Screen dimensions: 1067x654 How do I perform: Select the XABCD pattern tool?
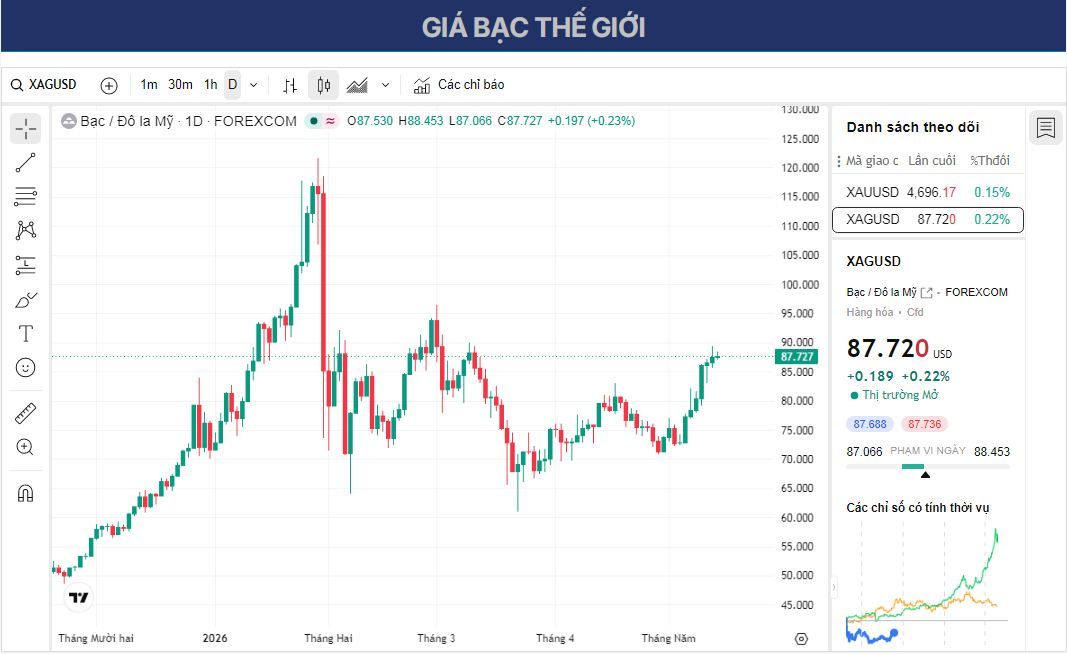coord(25,230)
